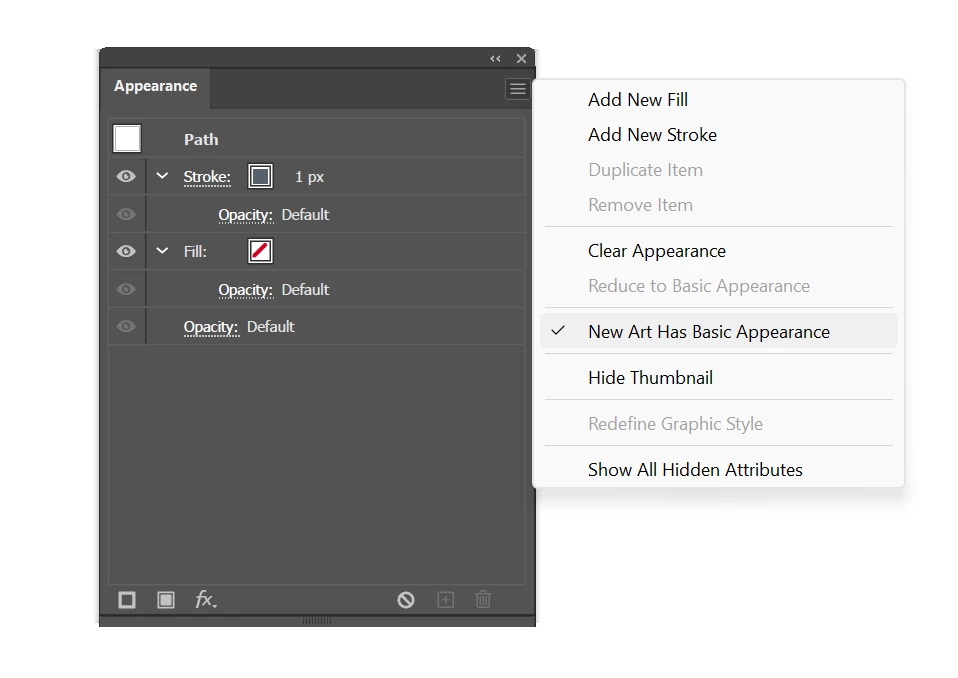This screenshot has height=678, width=958.
Task: Choose Add New Stroke from menu
Action: tap(718, 135)
